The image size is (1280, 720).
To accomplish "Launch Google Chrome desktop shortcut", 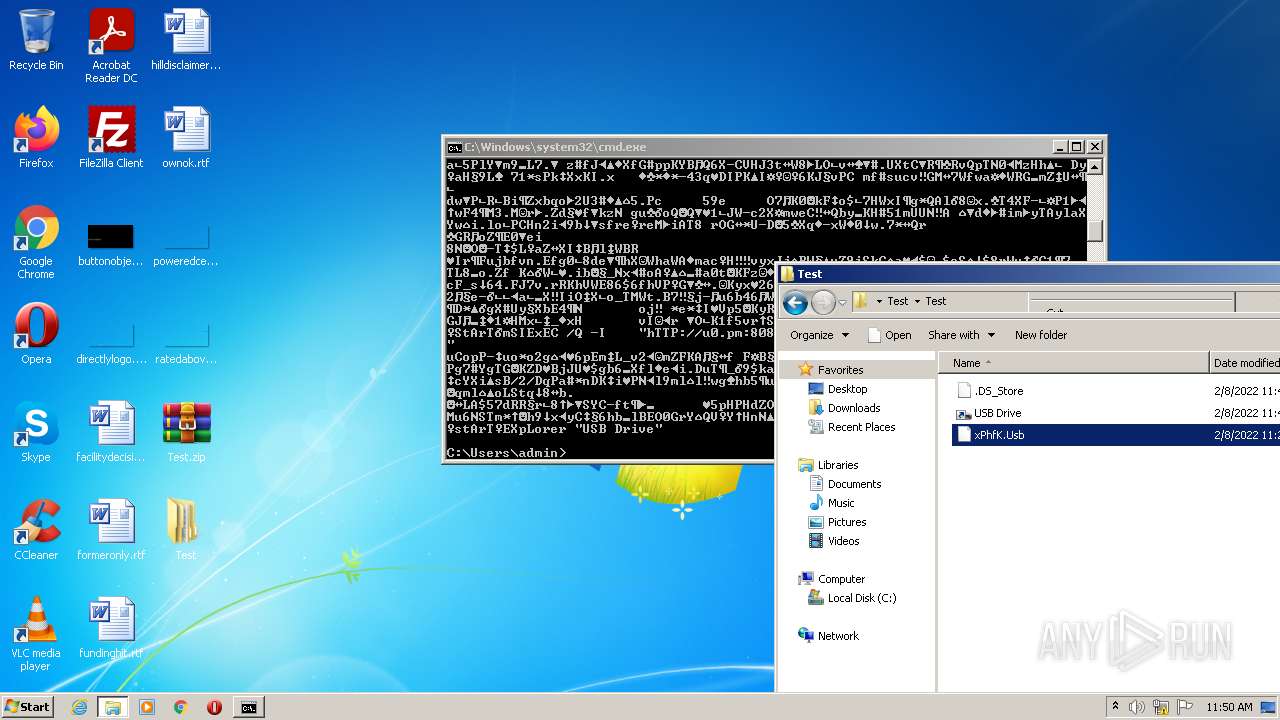I will (36, 242).
